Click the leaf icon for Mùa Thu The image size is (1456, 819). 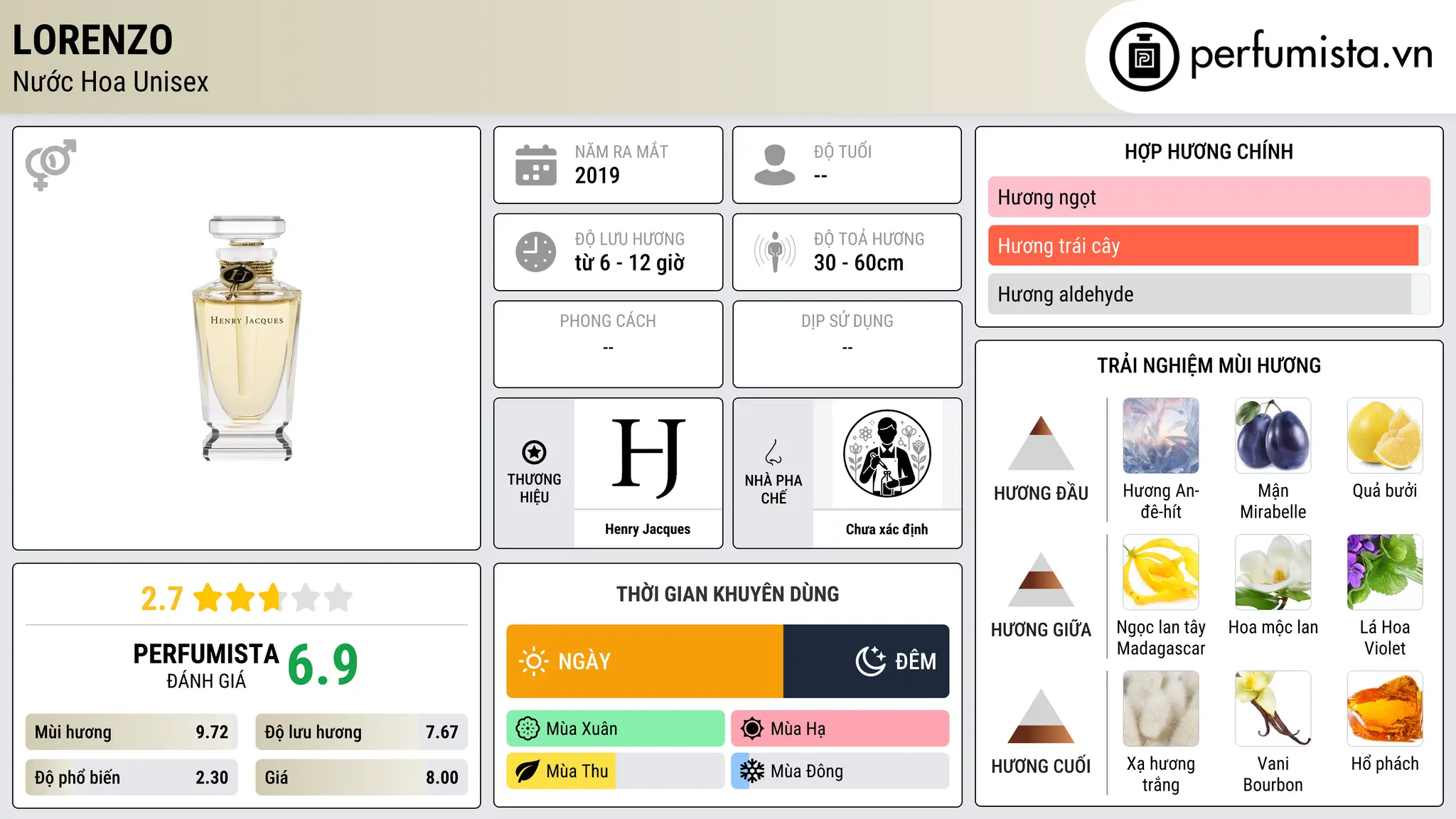pos(528,771)
